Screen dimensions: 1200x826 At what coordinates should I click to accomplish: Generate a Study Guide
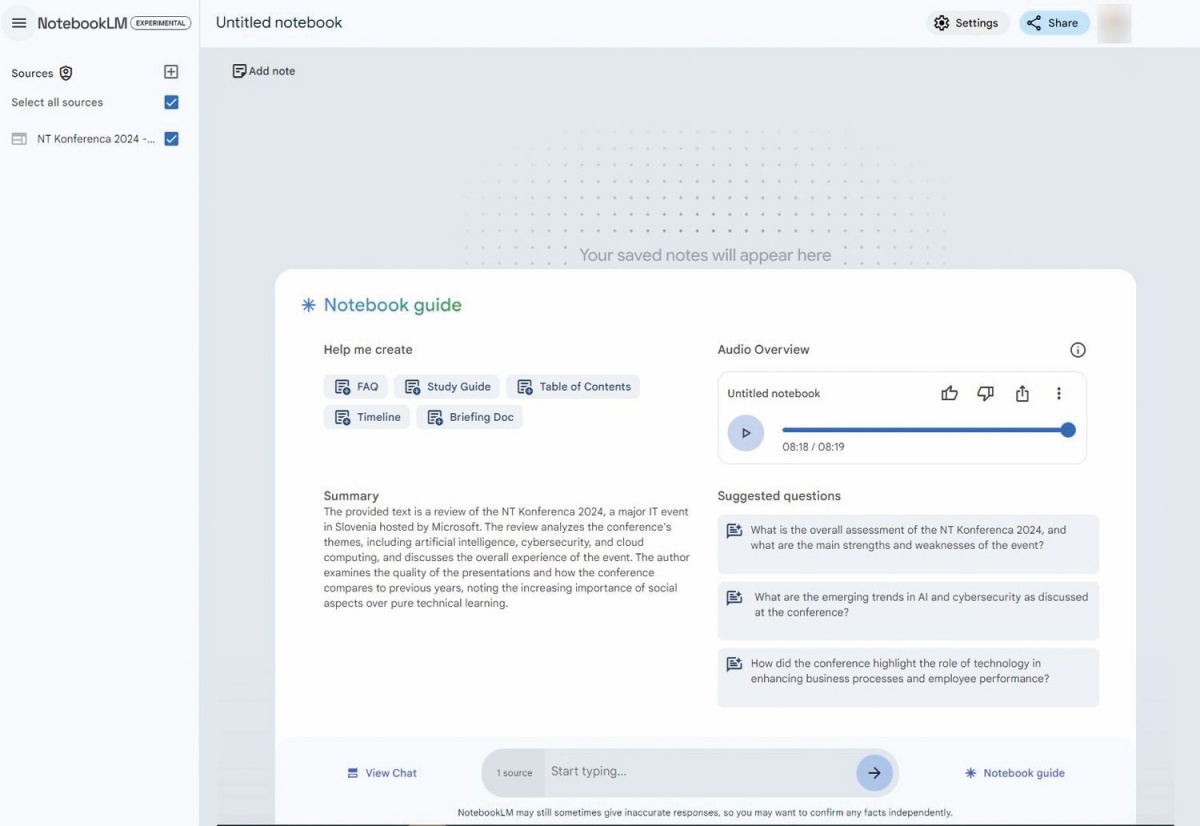[x=448, y=387]
